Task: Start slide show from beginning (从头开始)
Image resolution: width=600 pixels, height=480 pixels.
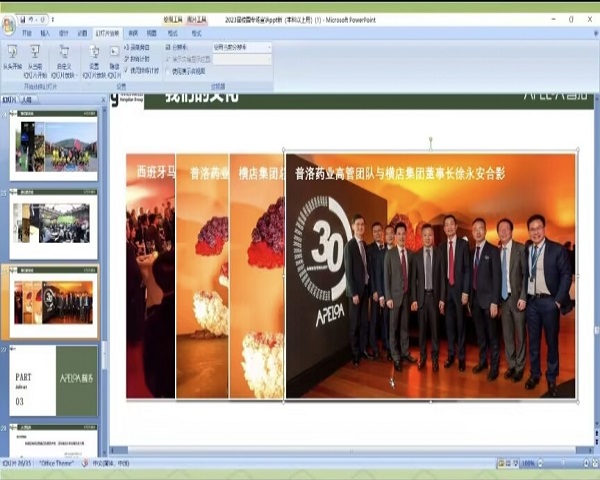Action: [12, 57]
